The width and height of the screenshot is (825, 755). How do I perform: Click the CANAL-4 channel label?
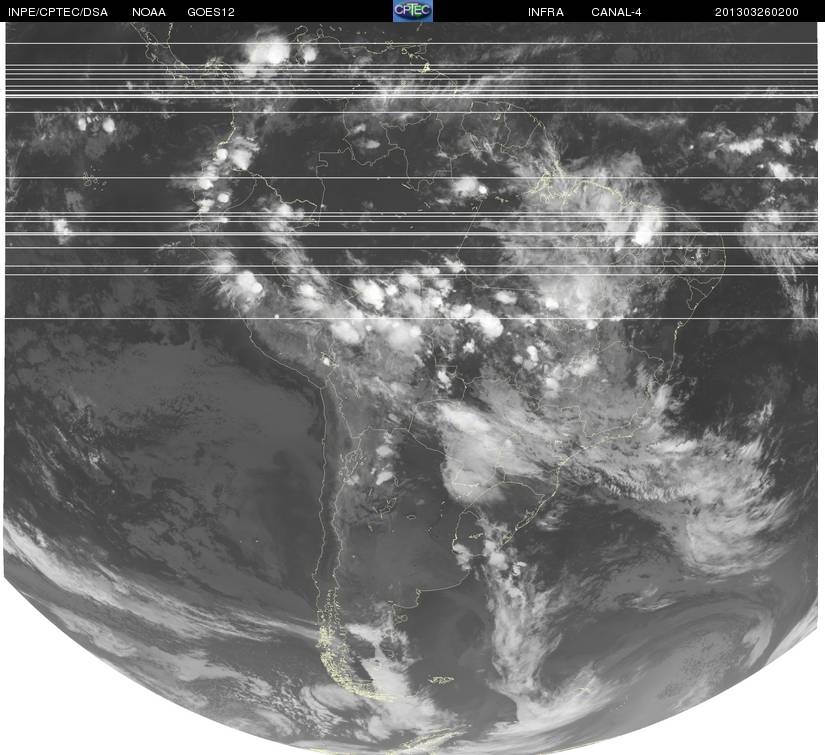pyautogui.click(x=616, y=13)
